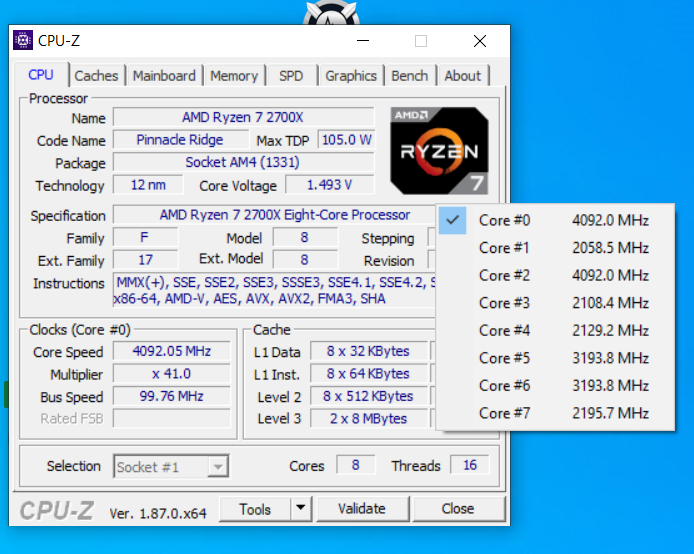Click the Family value F
Image resolution: width=694 pixels, height=554 pixels.
[145, 237]
